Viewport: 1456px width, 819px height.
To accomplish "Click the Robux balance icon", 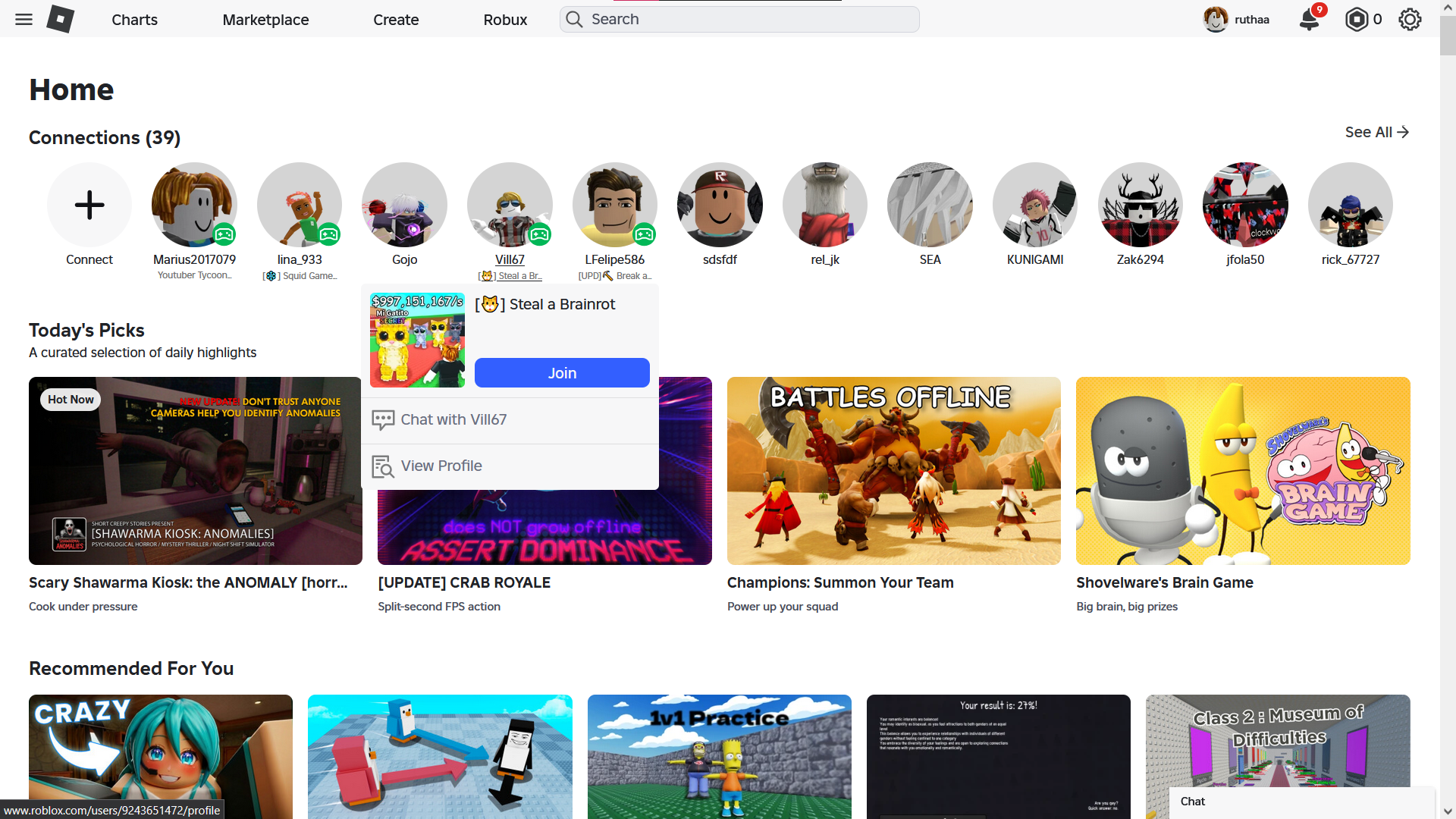I will click(x=1356, y=19).
